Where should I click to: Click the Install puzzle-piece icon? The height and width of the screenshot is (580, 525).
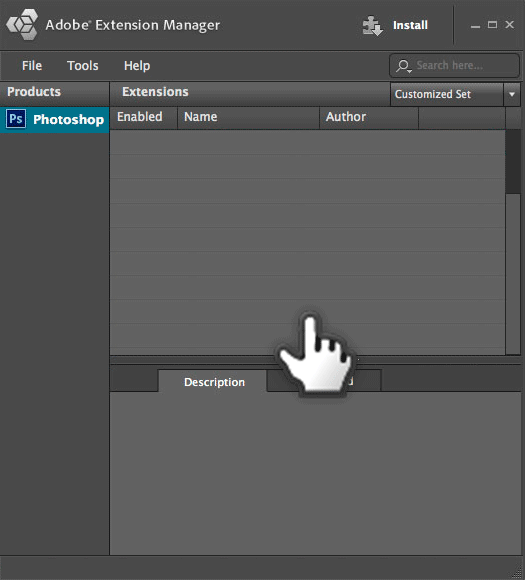point(372,26)
